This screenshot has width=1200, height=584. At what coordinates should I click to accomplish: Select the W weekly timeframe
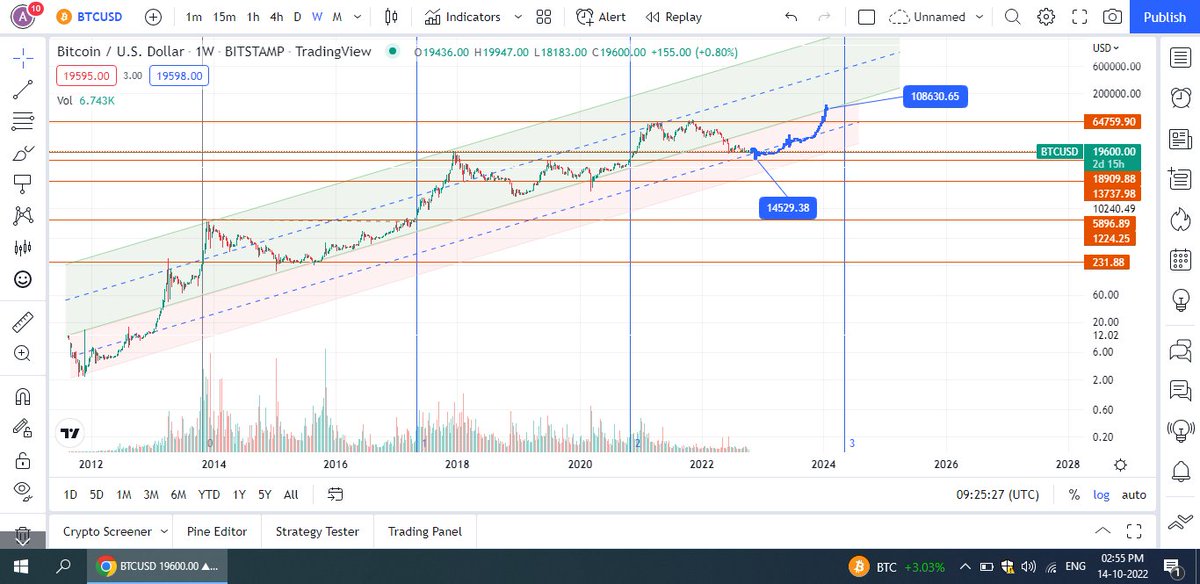point(316,17)
